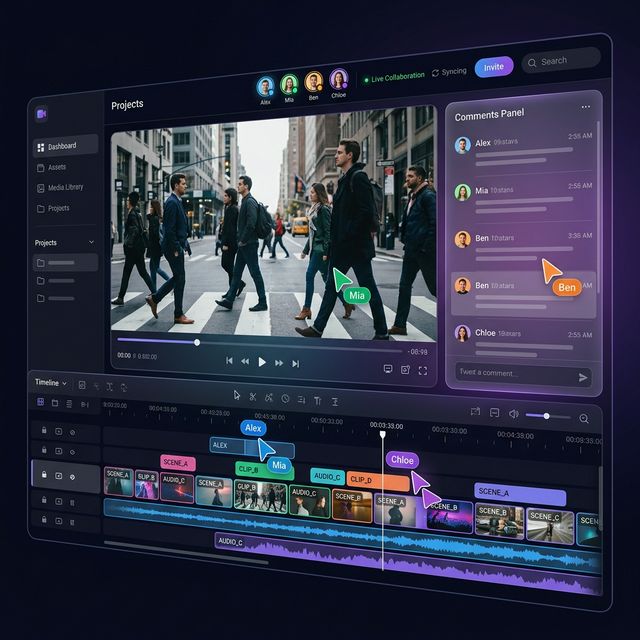This screenshot has width=640, height=640.
Task: Collapse the sidebar Projects section chevron
Action: point(91,242)
